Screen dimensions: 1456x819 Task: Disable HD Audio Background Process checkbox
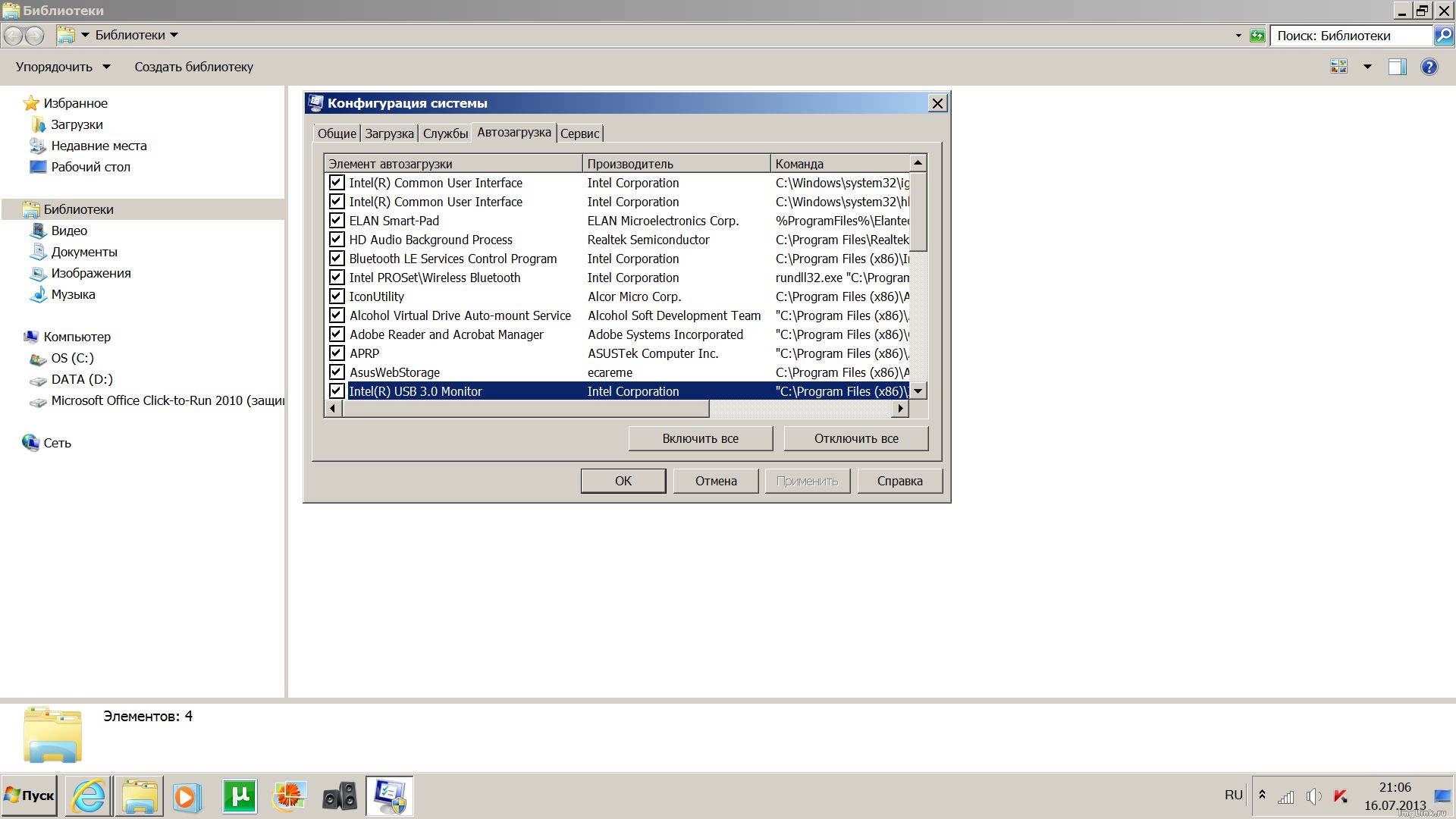(337, 239)
